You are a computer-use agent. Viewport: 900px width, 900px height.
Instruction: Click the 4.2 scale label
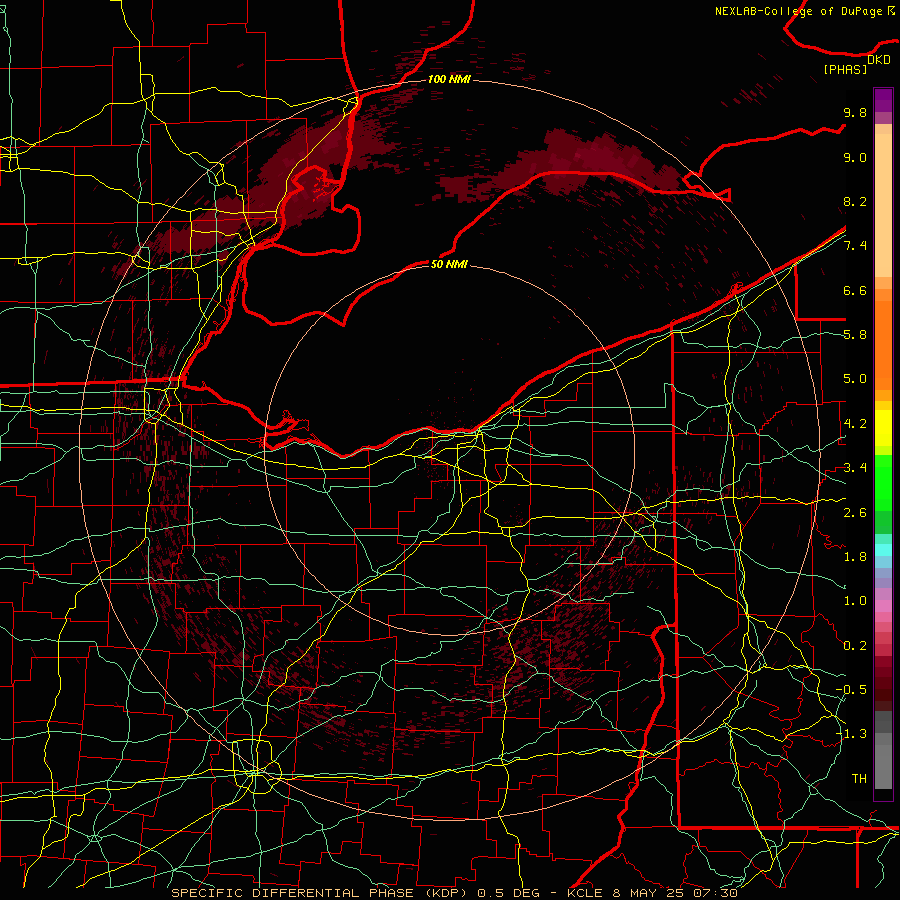click(x=855, y=424)
